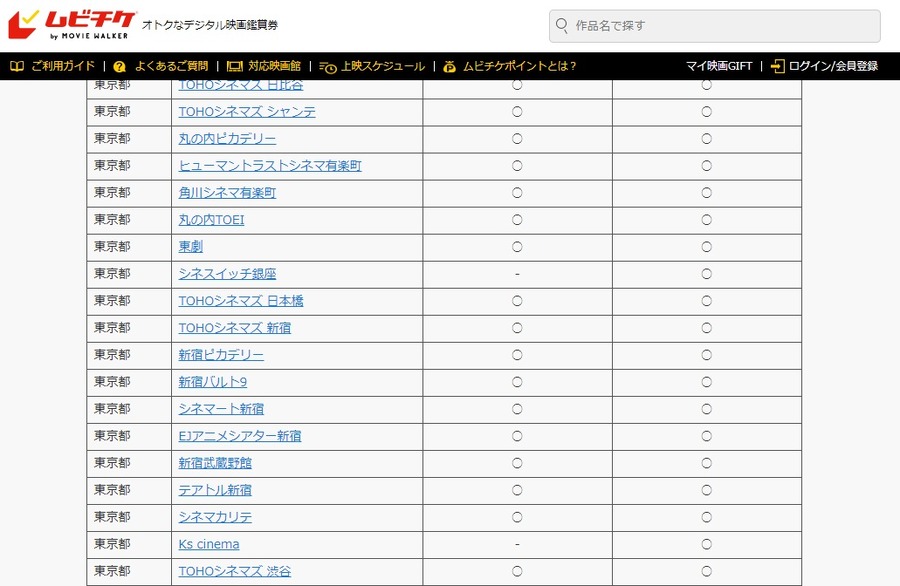The width and height of the screenshot is (900, 586).
Task: Open マイ映画GIFT menu item
Action: (x=719, y=66)
